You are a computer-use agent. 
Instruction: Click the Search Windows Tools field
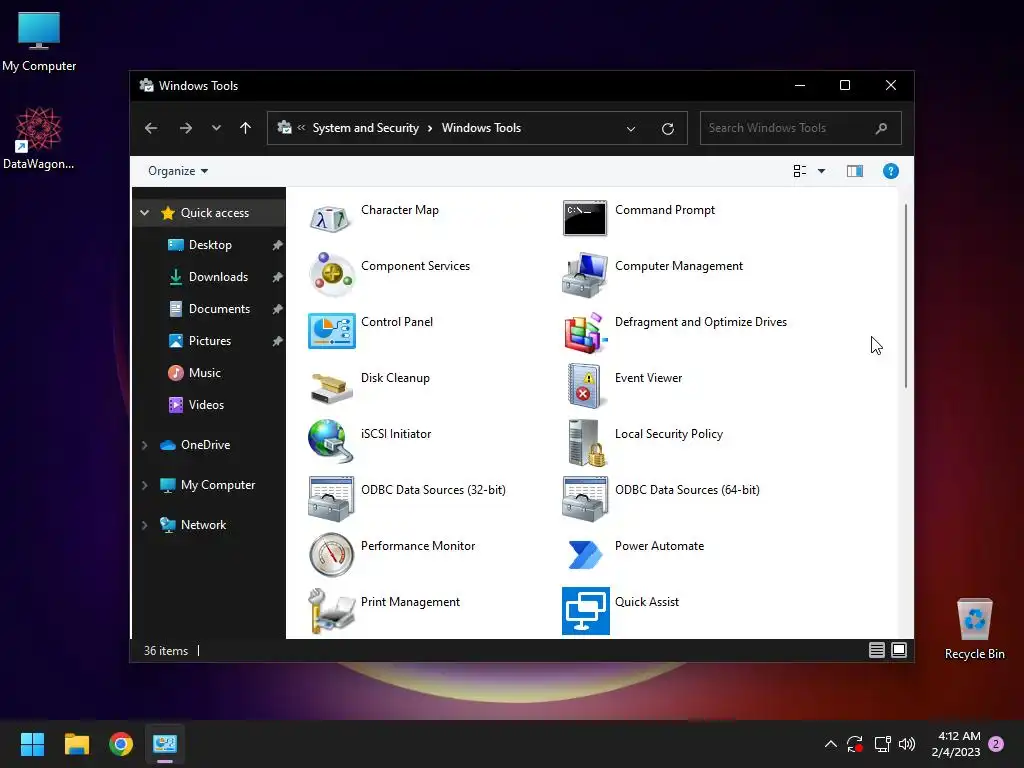tap(800, 128)
